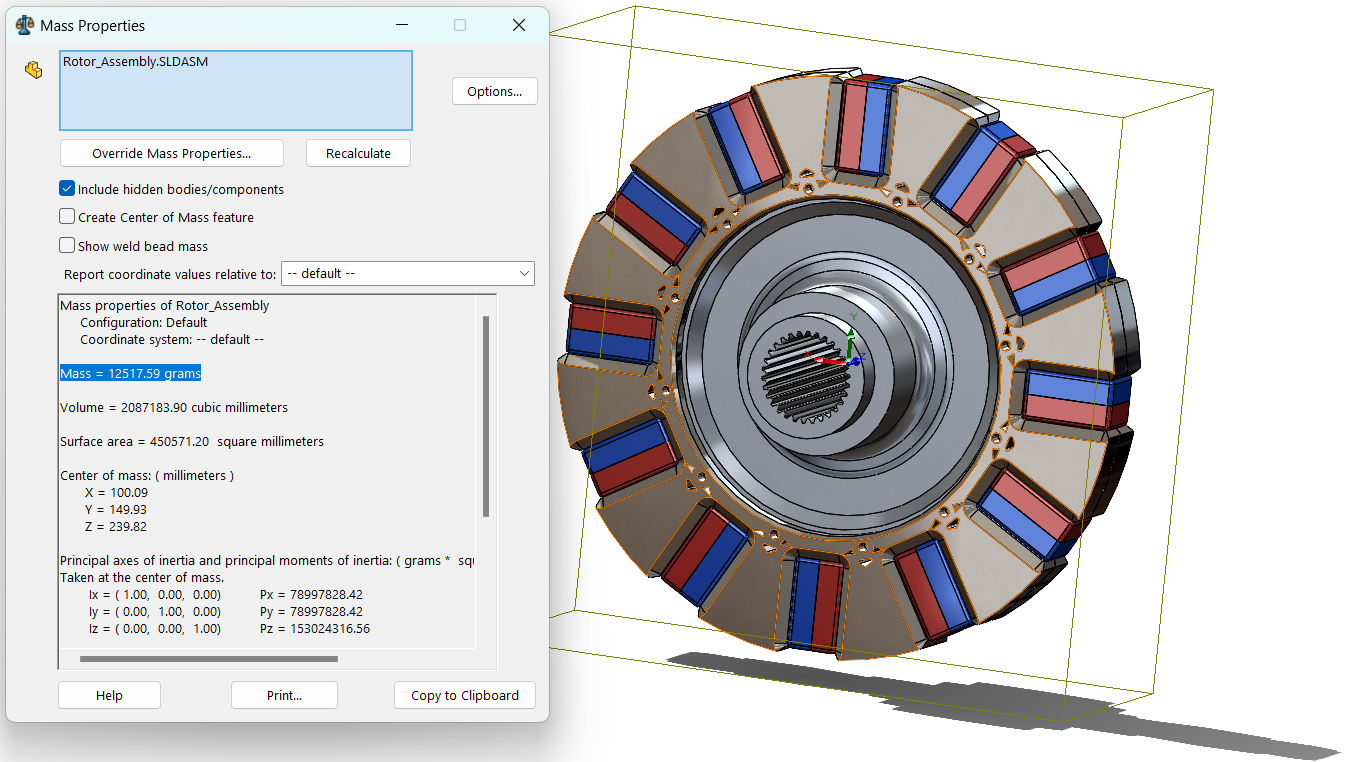Toggle Show weld bead mass option
This screenshot has width=1347, height=762.
(67, 246)
